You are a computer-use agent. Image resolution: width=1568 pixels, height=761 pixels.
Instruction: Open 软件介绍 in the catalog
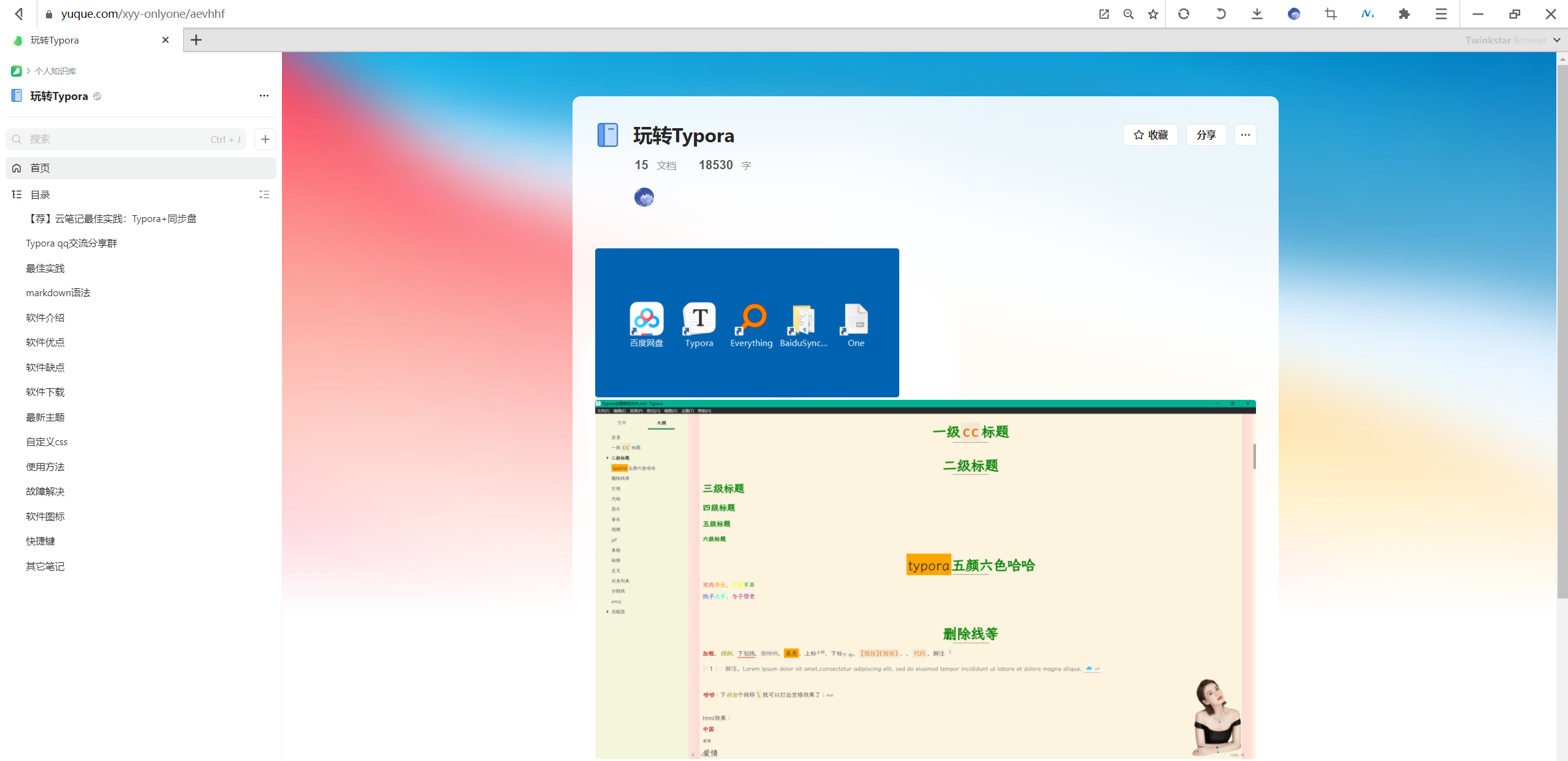(x=45, y=318)
